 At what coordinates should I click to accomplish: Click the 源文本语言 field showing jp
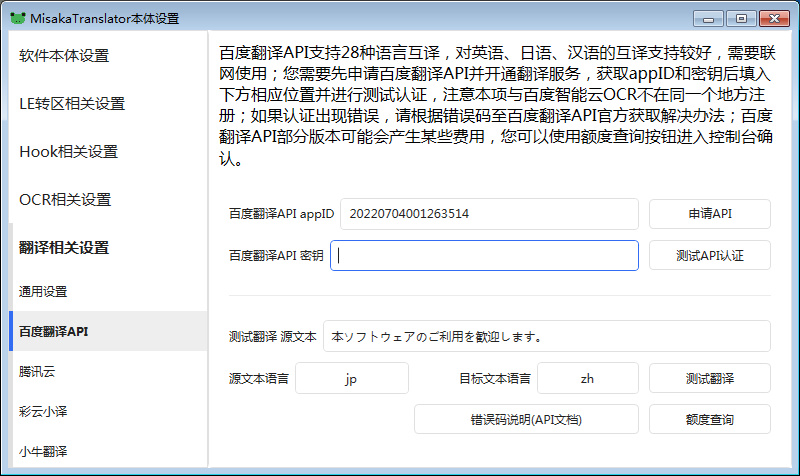tap(351, 378)
